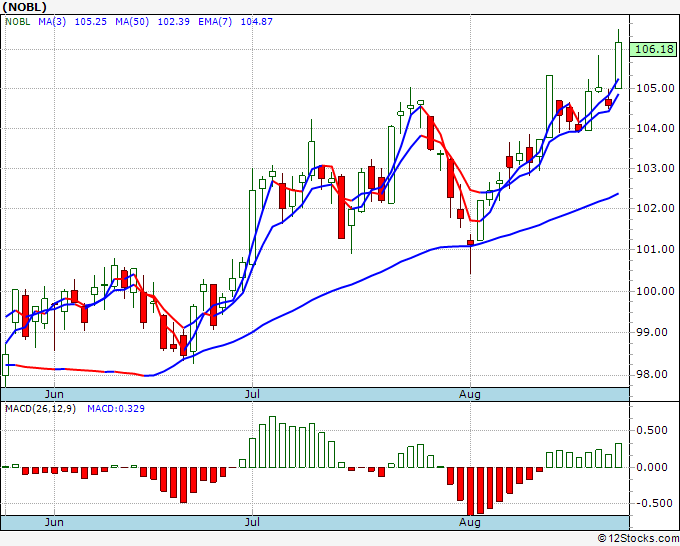The width and height of the screenshot is (680, 546).
Task: Click Jun on the price chart time axis
Action: click(54, 394)
